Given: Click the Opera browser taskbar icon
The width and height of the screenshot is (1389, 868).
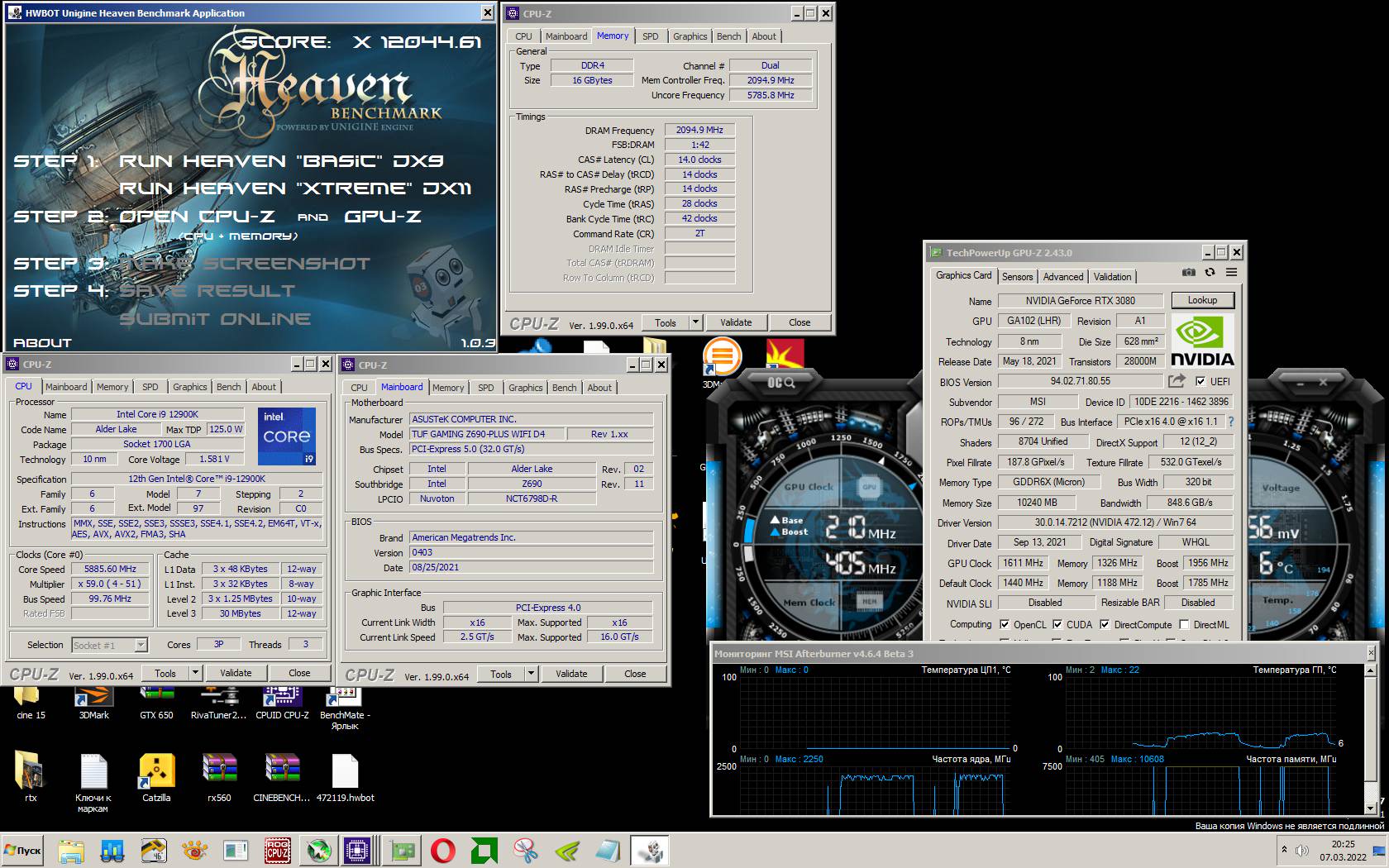Looking at the screenshot, I should click(x=443, y=850).
